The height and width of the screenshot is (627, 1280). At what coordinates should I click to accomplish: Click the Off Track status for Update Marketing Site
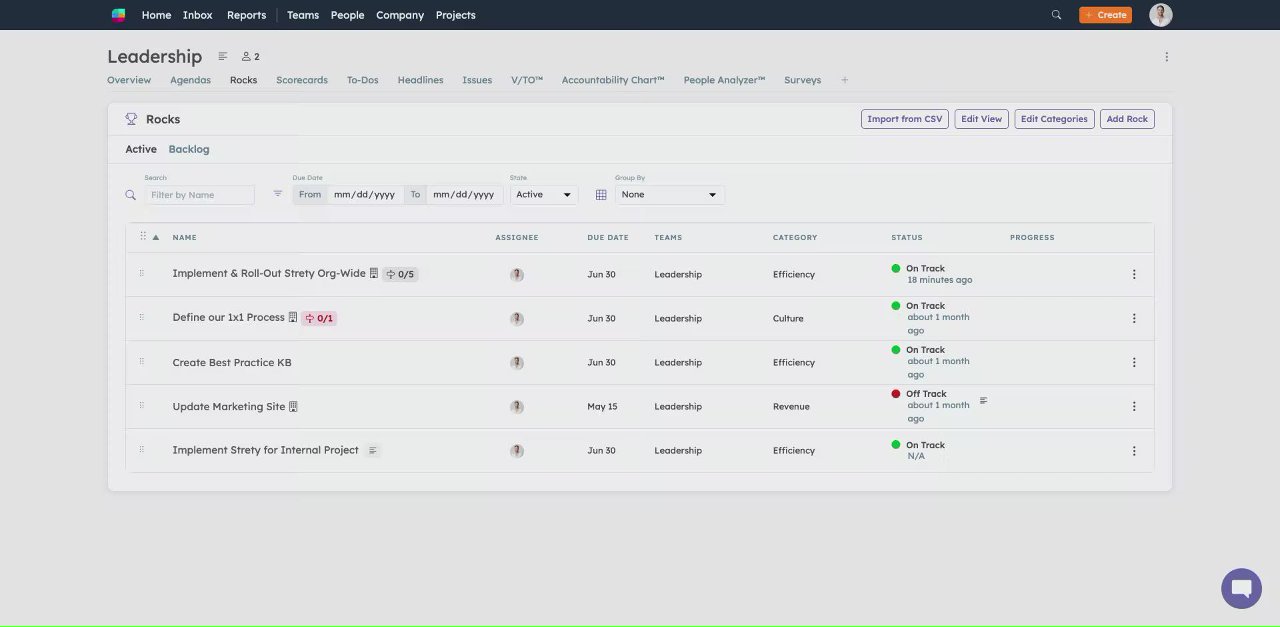point(926,394)
